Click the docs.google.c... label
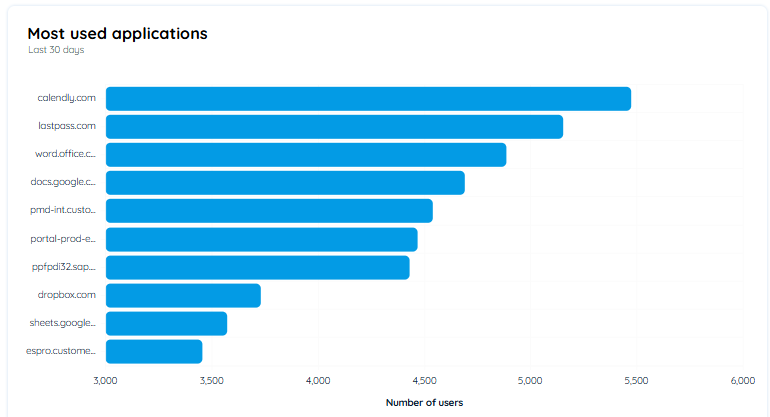 tap(63, 182)
